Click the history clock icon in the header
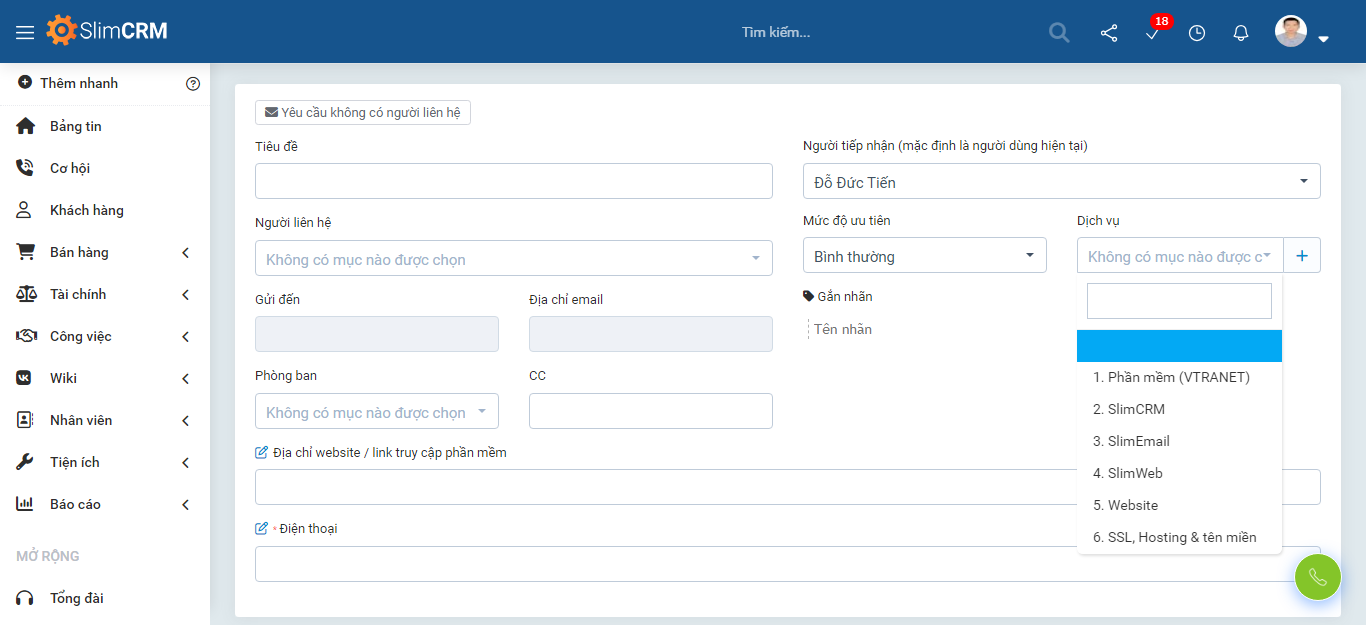 [1196, 33]
